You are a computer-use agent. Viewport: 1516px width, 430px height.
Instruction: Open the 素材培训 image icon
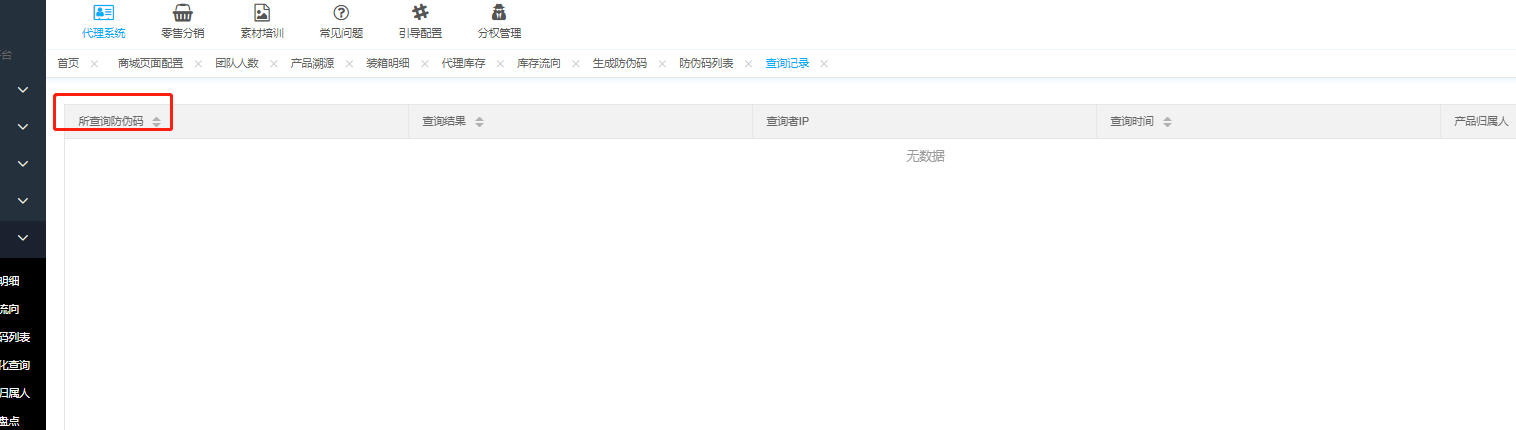coord(262,13)
